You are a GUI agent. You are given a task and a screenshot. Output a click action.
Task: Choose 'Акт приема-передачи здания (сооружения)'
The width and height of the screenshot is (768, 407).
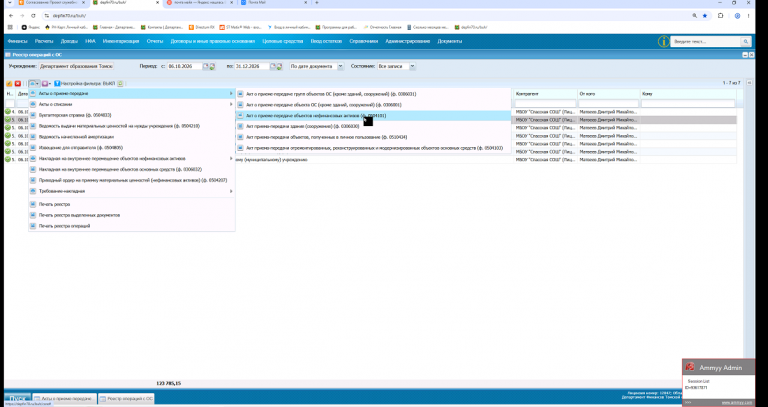pyautogui.click(x=374, y=126)
